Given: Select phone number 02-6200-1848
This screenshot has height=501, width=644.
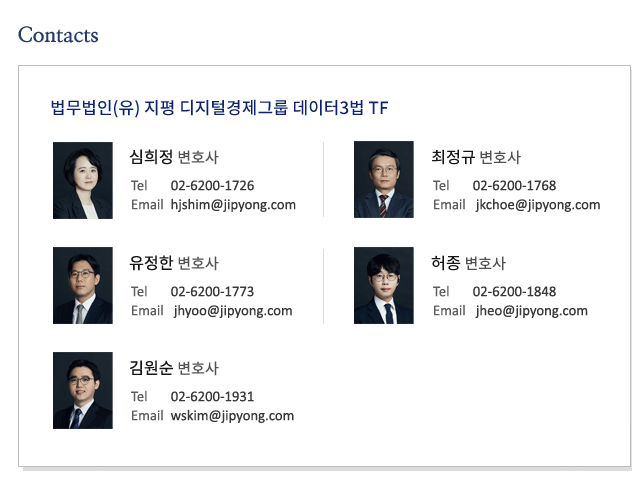Looking at the screenshot, I should 514,292.
